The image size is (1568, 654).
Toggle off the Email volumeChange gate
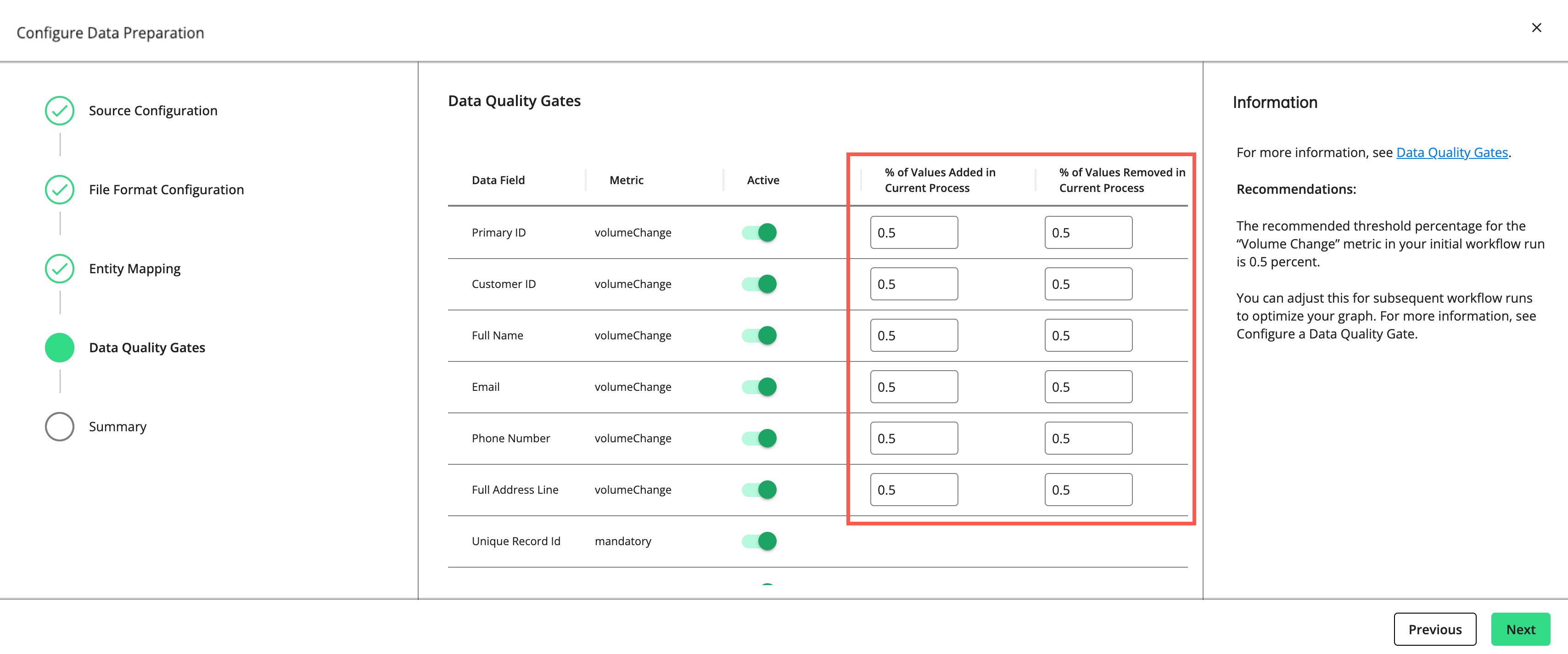pyautogui.click(x=759, y=387)
